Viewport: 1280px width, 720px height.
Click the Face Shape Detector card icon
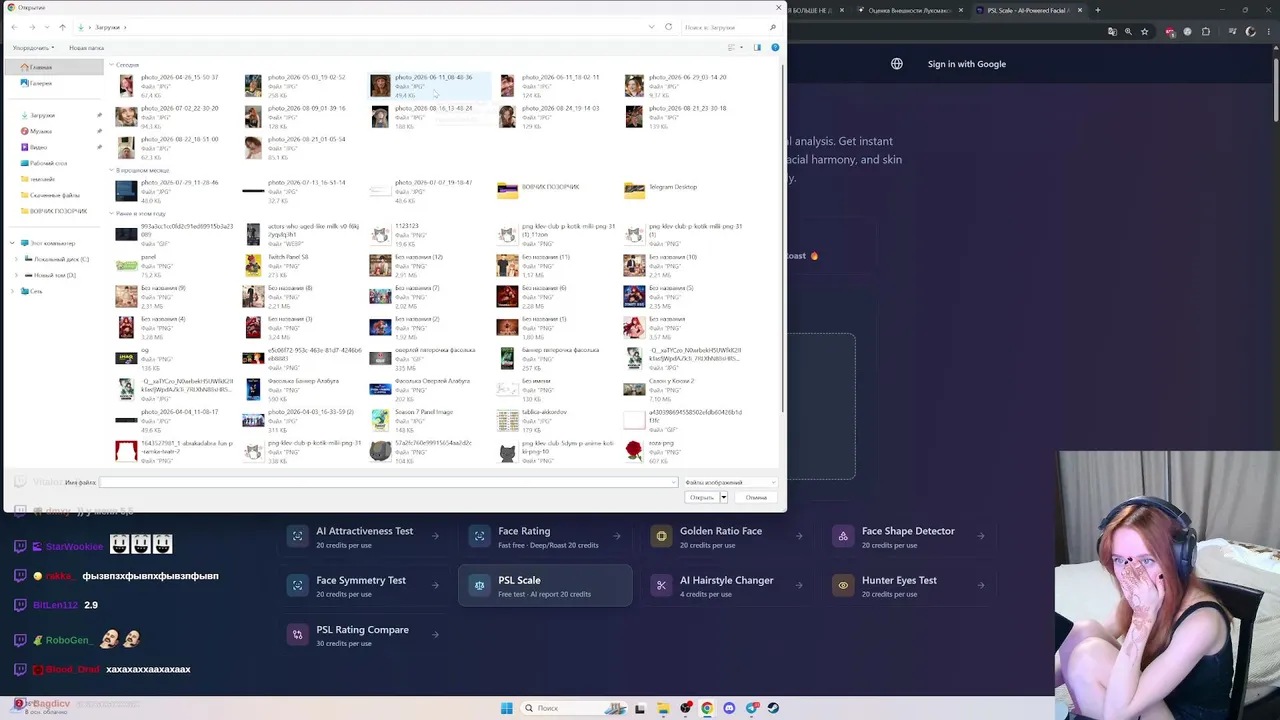(843, 537)
